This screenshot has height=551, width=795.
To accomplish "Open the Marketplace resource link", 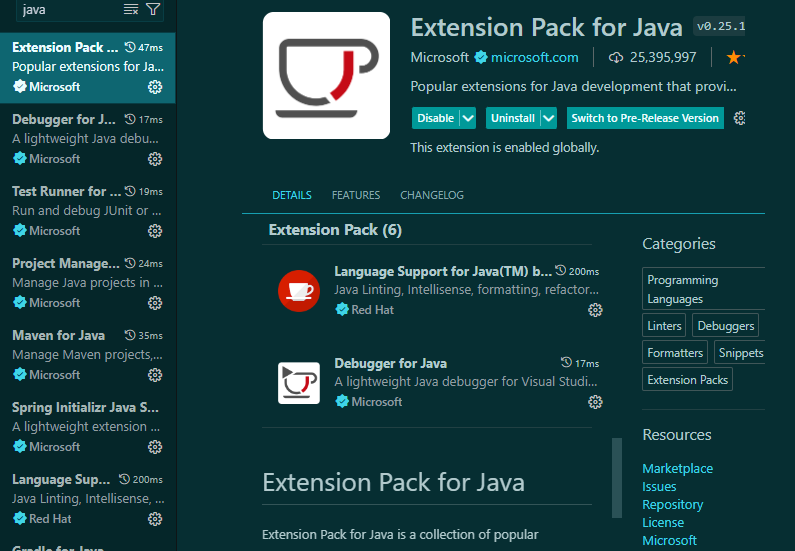I will point(677,468).
